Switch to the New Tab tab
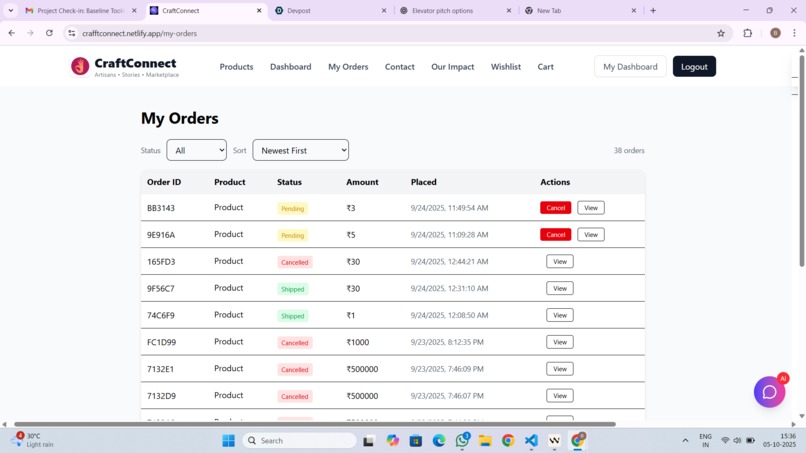This screenshot has height=453, width=806. pyautogui.click(x=579, y=10)
